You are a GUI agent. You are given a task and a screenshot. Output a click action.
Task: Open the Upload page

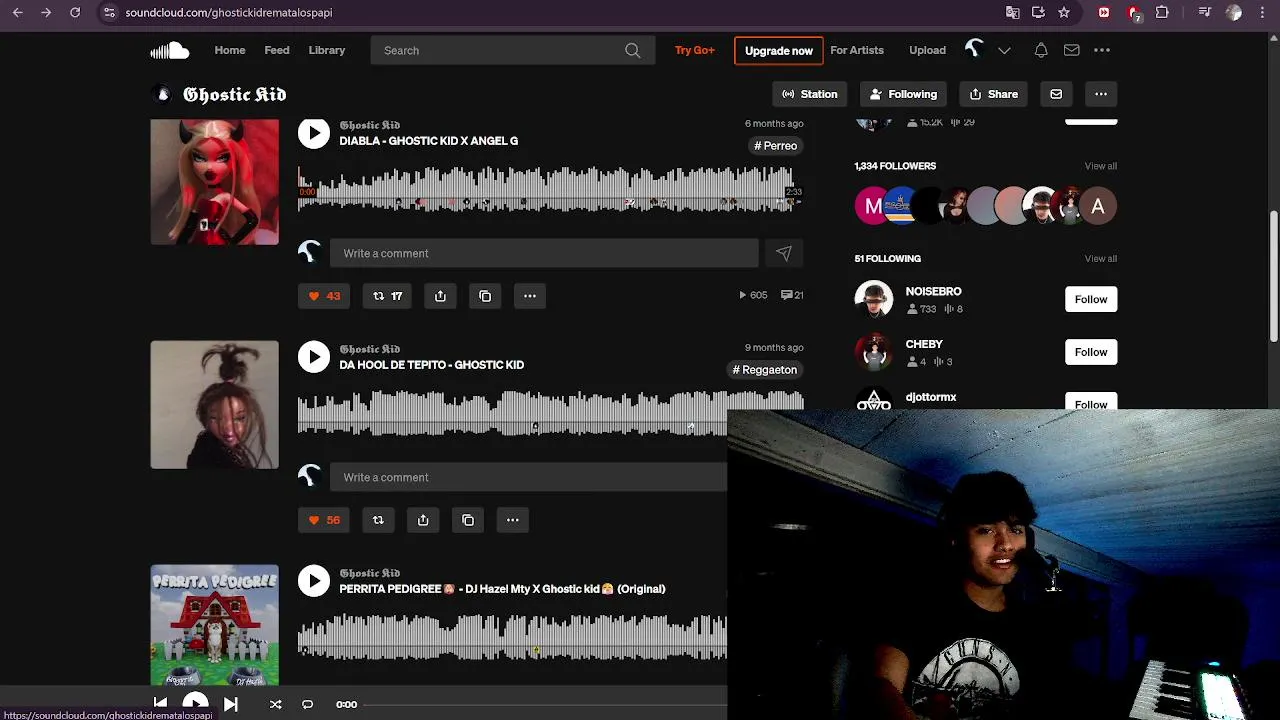click(x=927, y=50)
